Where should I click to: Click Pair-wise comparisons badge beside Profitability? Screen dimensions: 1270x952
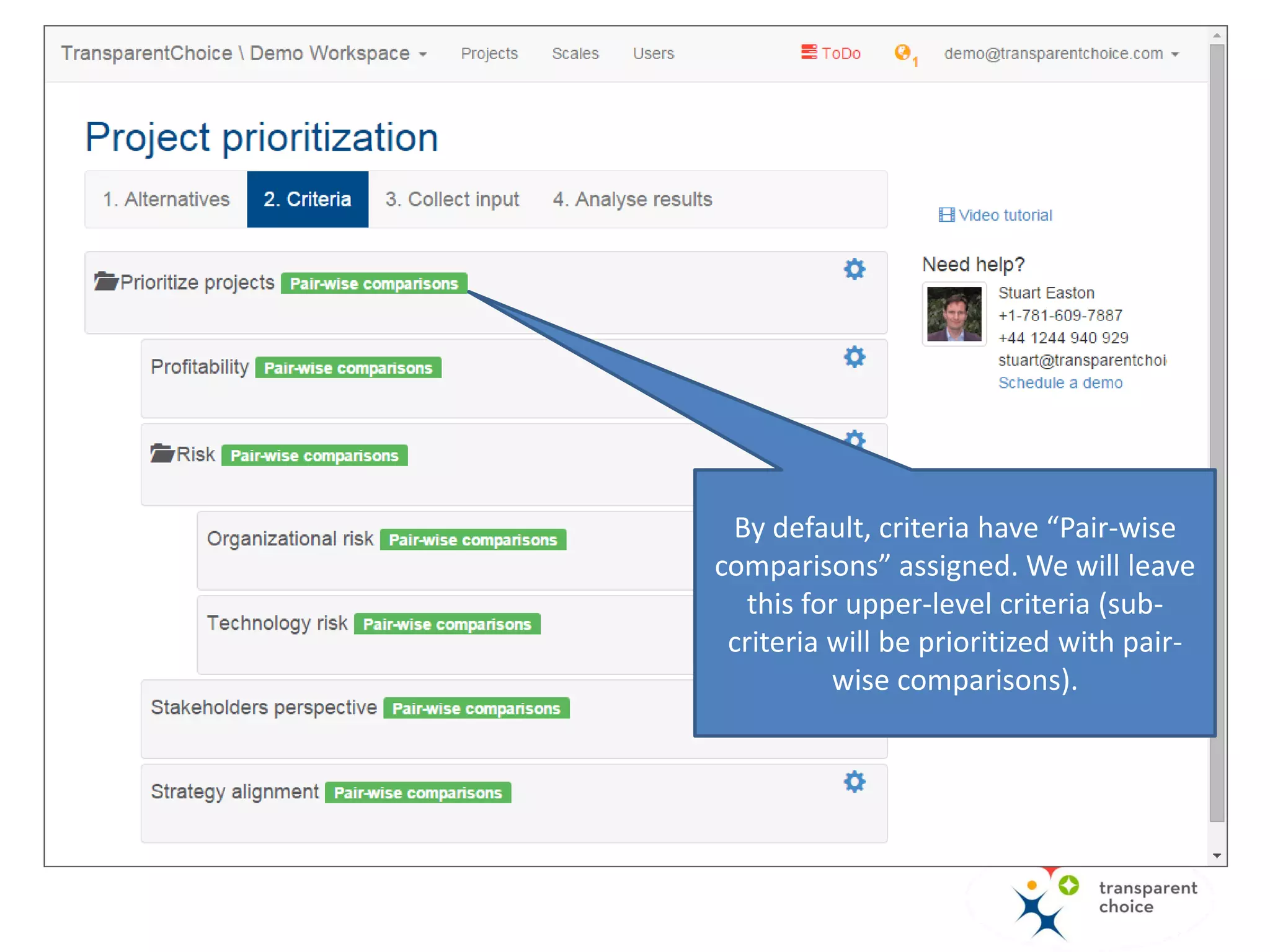(348, 368)
